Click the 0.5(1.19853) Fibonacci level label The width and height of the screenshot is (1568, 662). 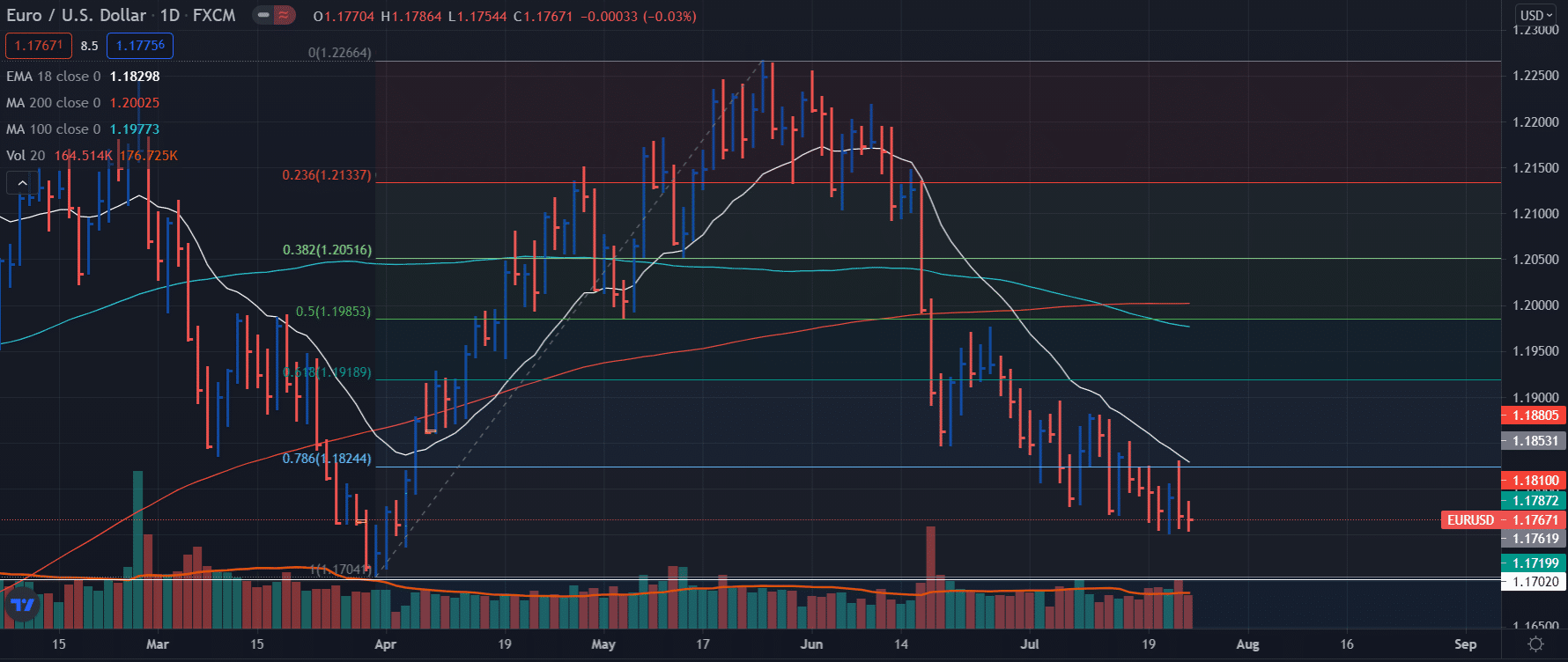click(333, 312)
